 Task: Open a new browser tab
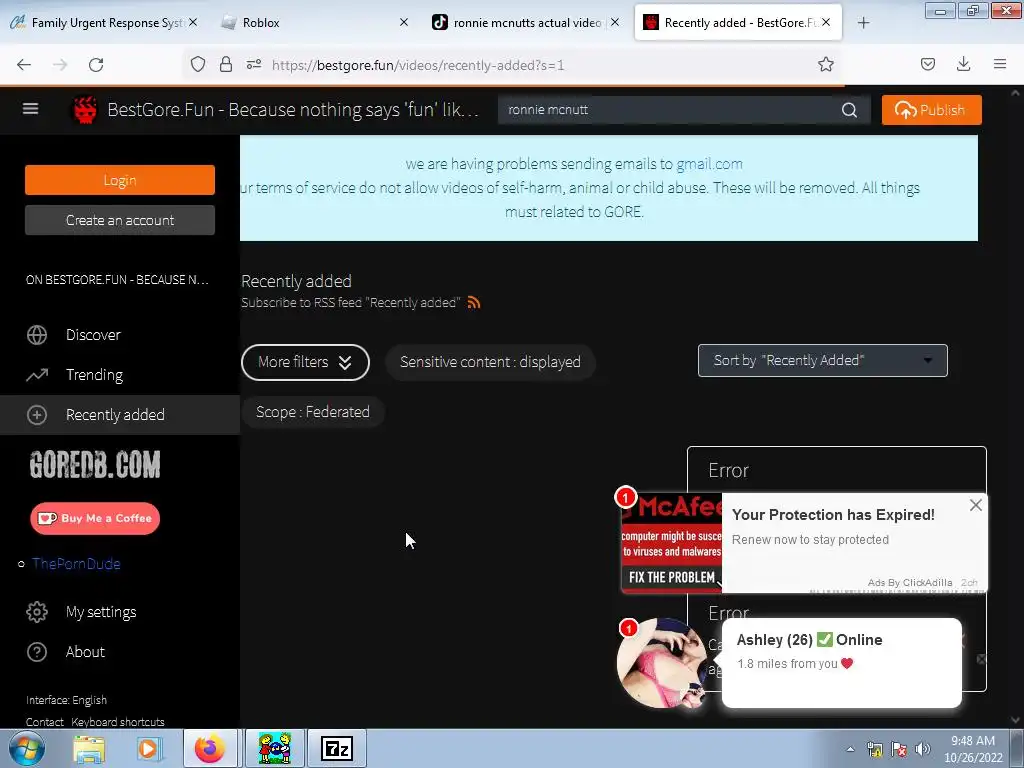tap(863, 23)
